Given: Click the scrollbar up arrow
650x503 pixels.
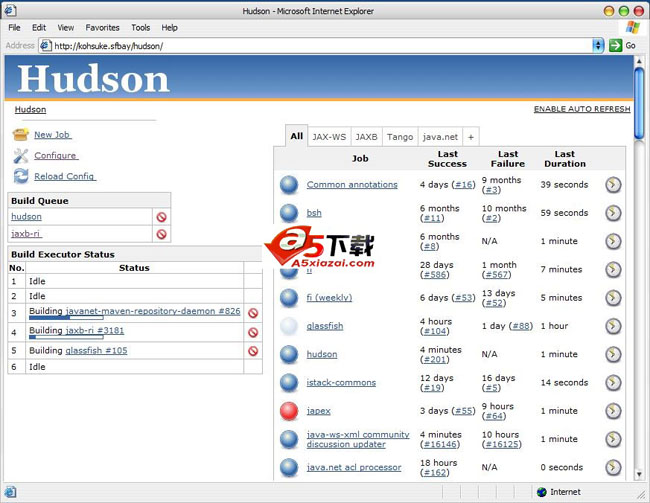Looking at the screenshot, I should tap(639, 61).
